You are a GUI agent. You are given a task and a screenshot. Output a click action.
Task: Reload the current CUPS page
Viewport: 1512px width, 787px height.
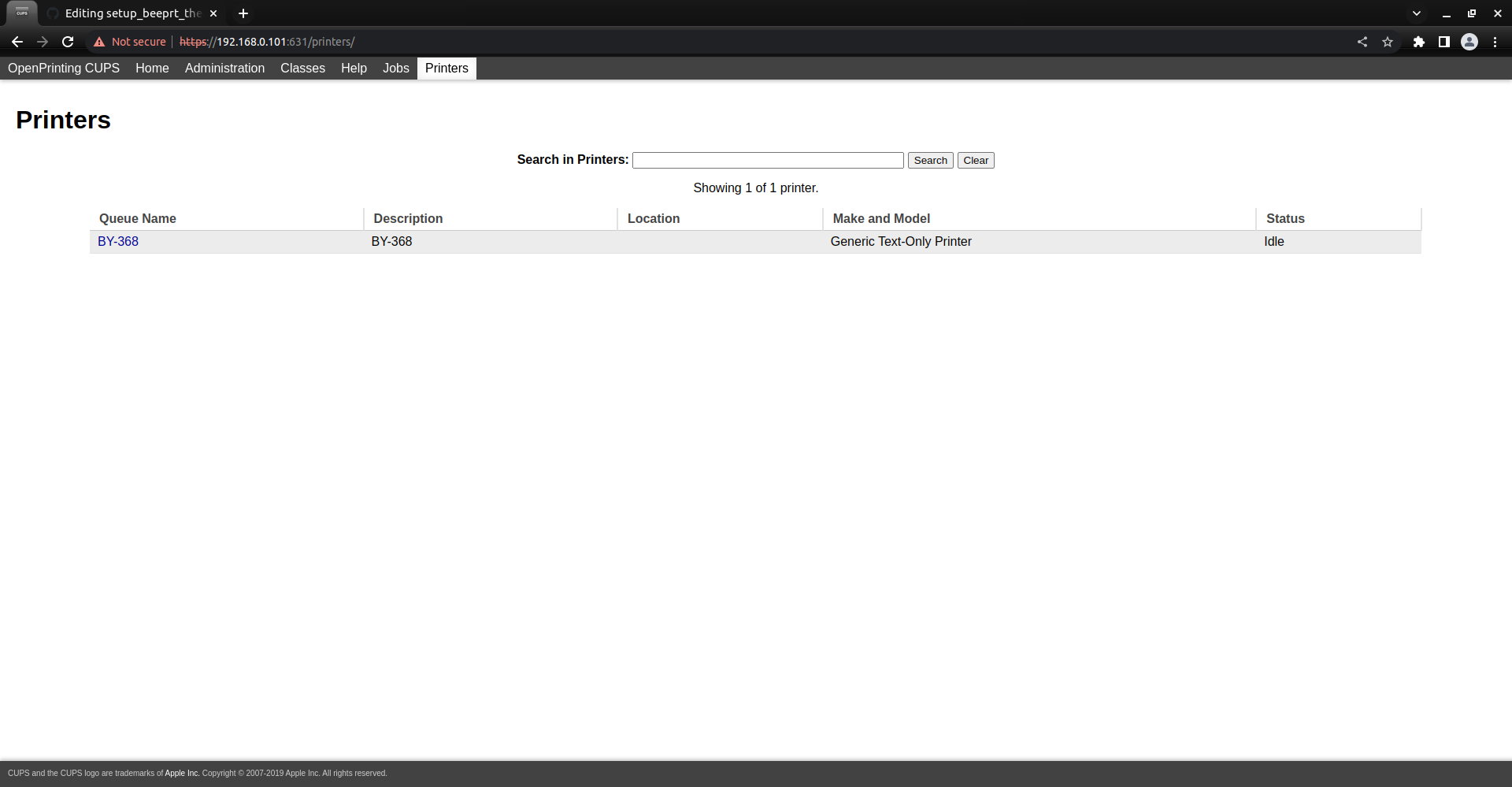(x=68, y=42)
